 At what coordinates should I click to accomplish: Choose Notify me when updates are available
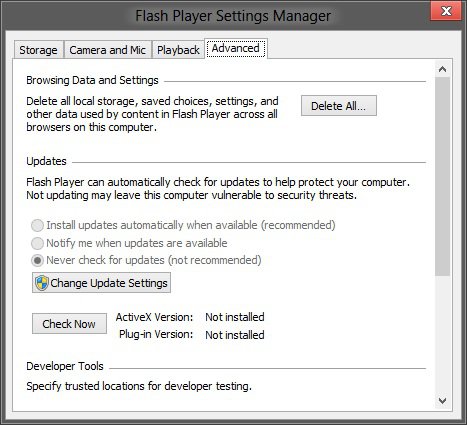37,243
